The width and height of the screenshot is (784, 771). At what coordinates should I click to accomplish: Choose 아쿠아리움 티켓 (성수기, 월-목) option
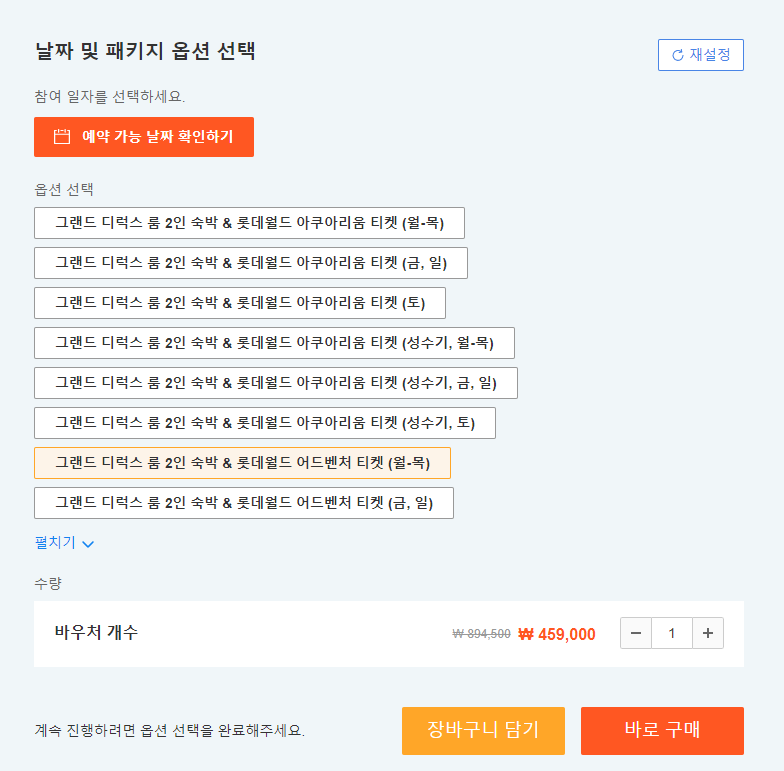(274, 343)
